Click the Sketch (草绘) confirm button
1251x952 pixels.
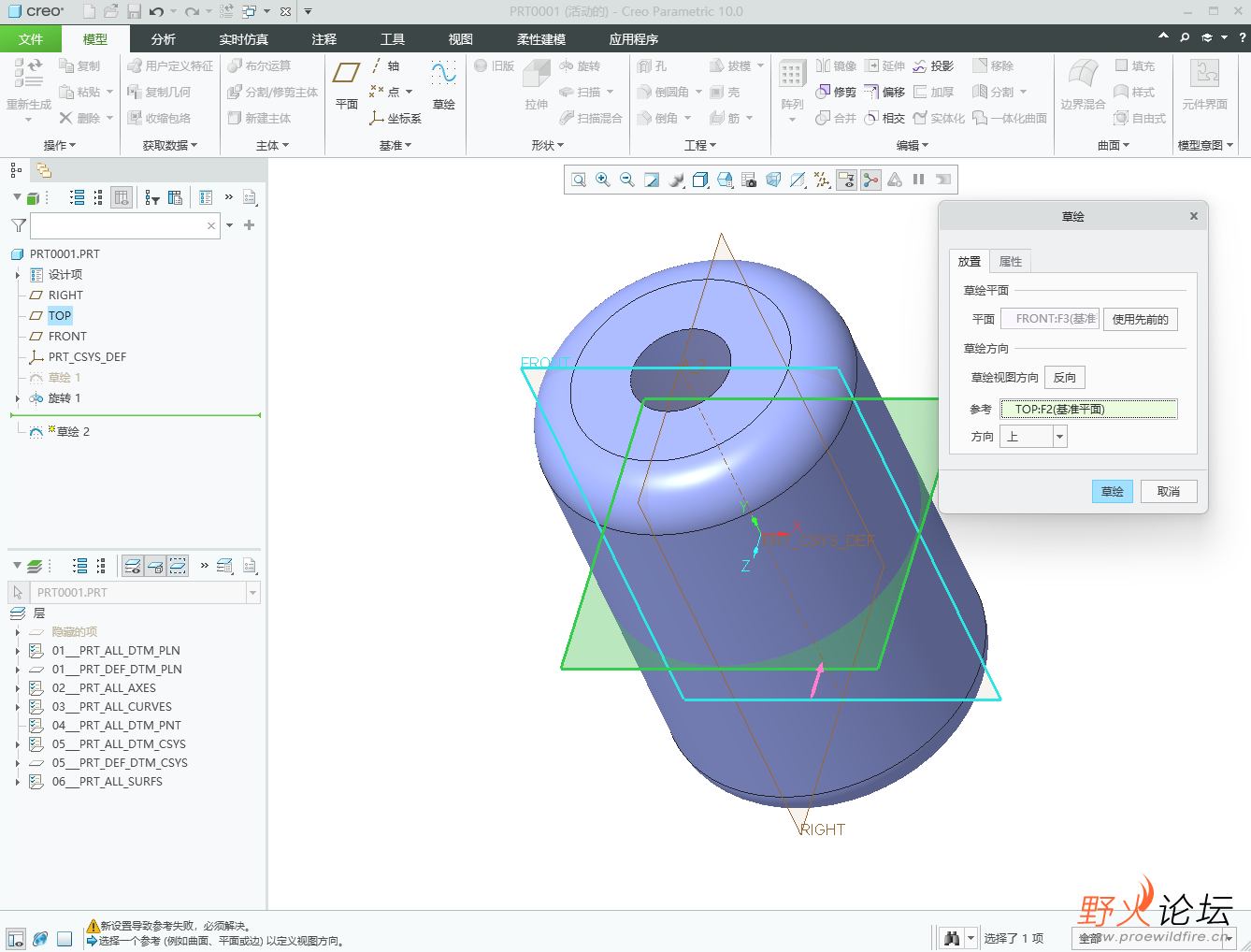(1113, 492)
